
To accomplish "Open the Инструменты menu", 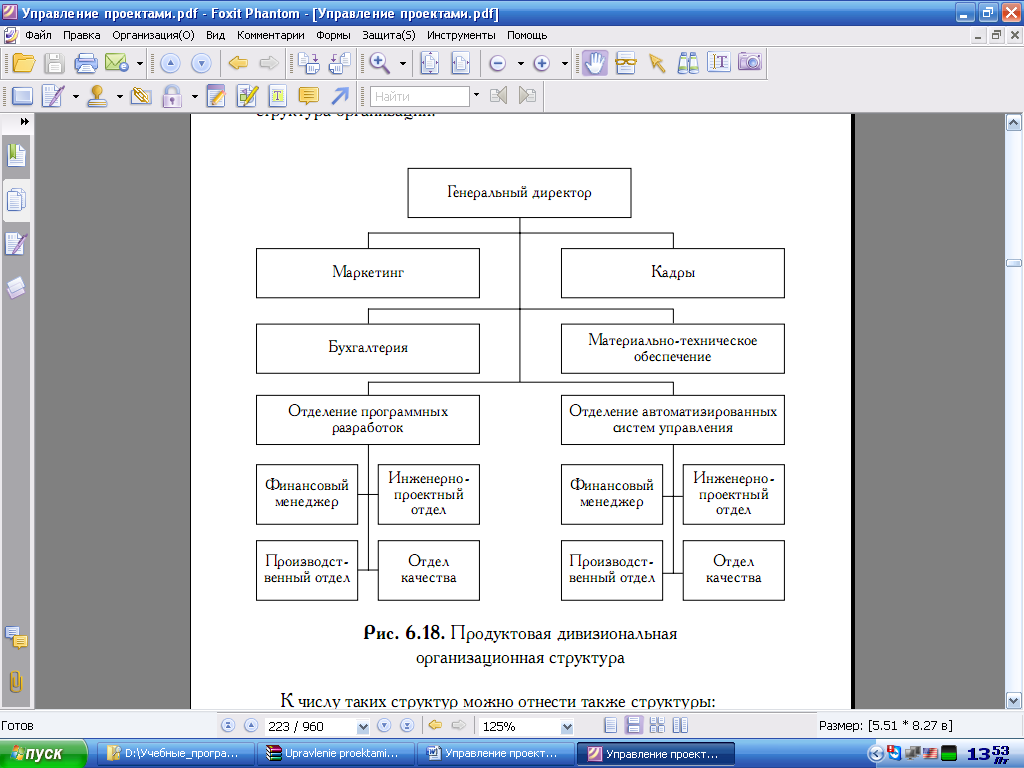I will 461,35.
